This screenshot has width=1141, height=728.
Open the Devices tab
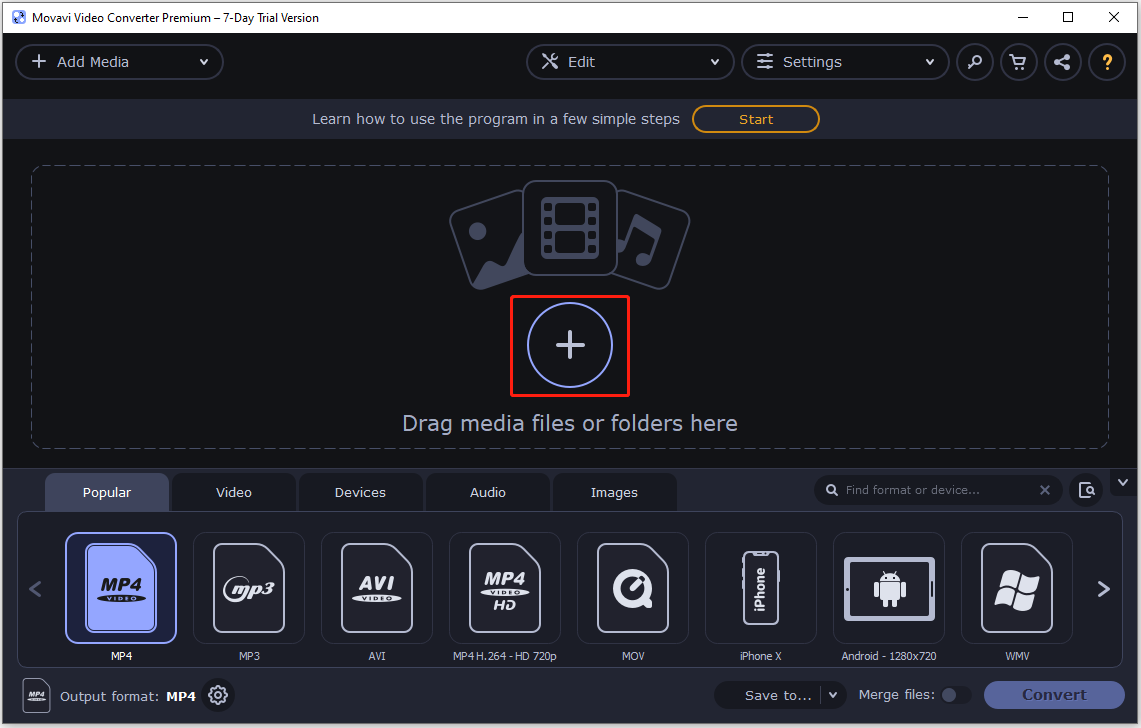360,492
